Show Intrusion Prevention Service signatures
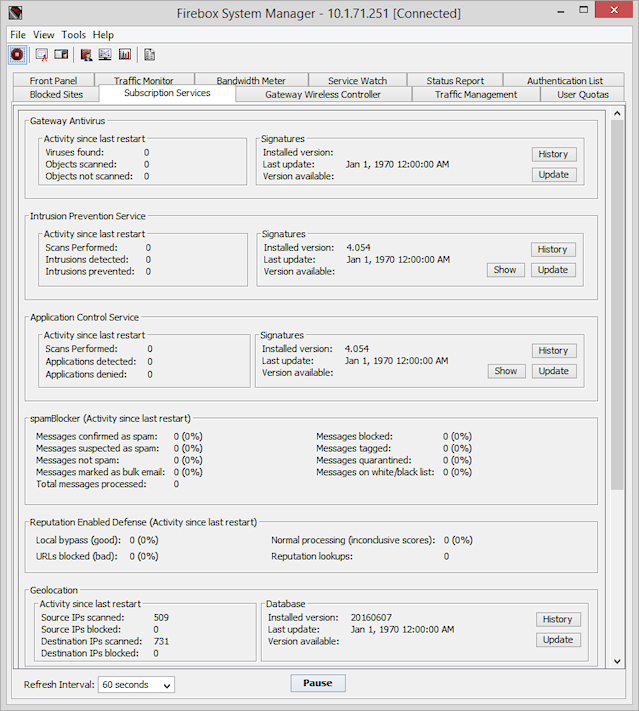 pyautogui.click(x=505, y=270)
